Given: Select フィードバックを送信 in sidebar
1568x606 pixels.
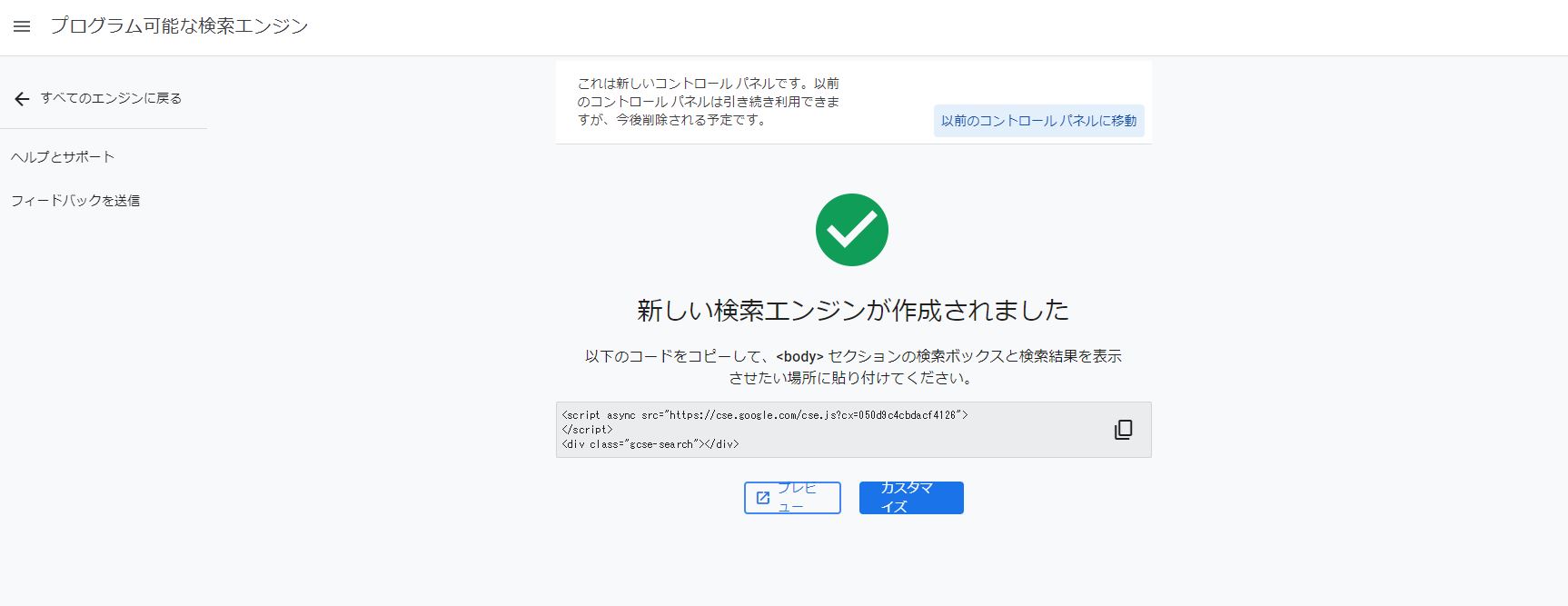Looking at the screenshot, I should click(75, 201).
